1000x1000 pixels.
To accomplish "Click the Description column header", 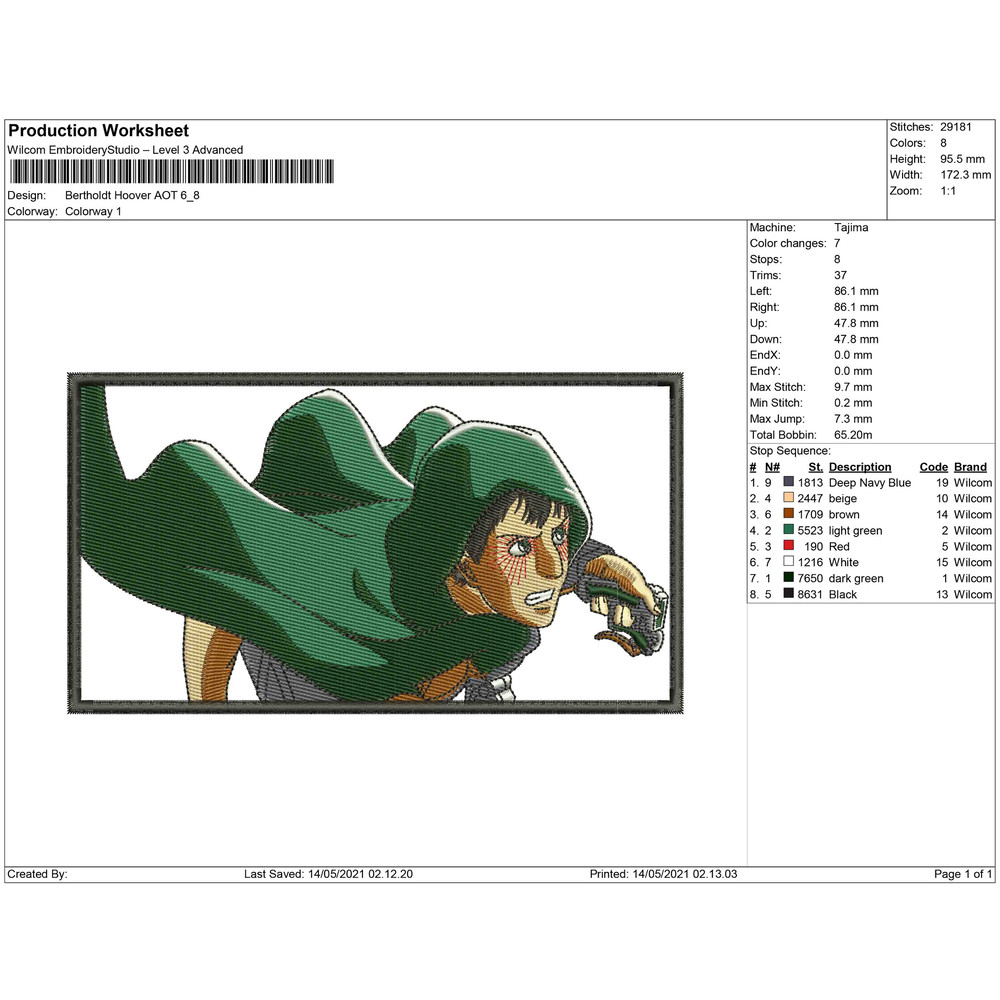I will (861, 467).
